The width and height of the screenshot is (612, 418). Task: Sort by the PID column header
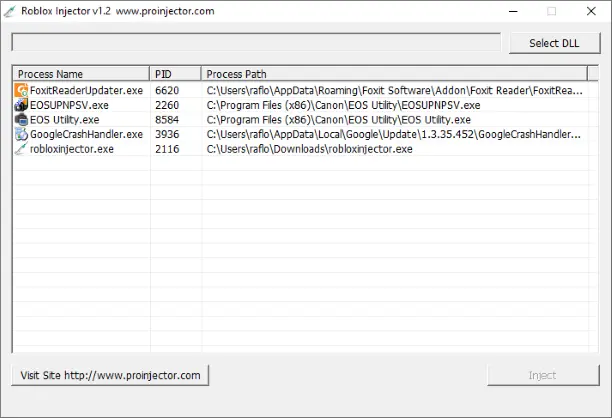pyautogui.click(x=175, y=74)
